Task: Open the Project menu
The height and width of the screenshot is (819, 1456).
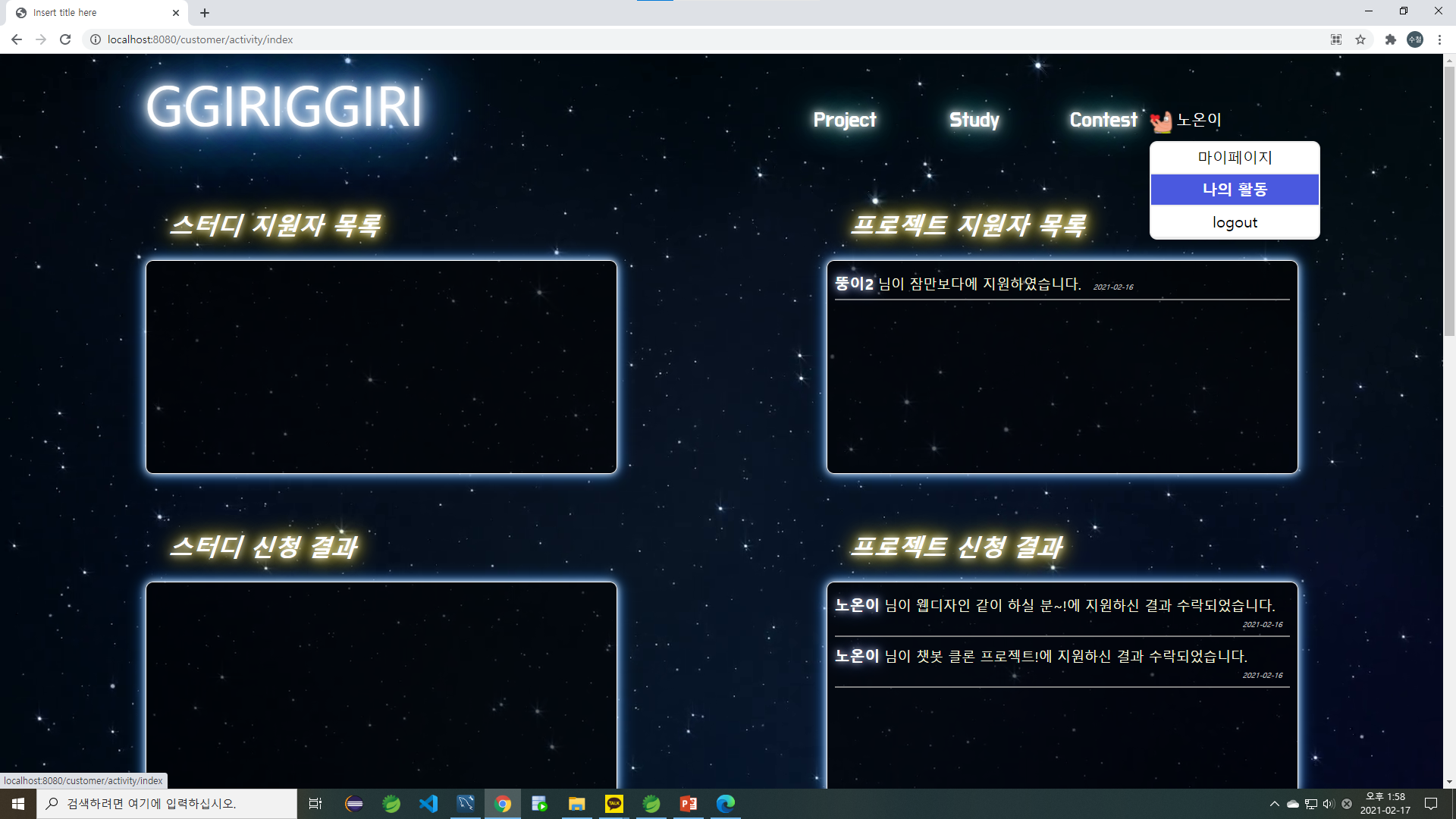Action: [844, 120]
